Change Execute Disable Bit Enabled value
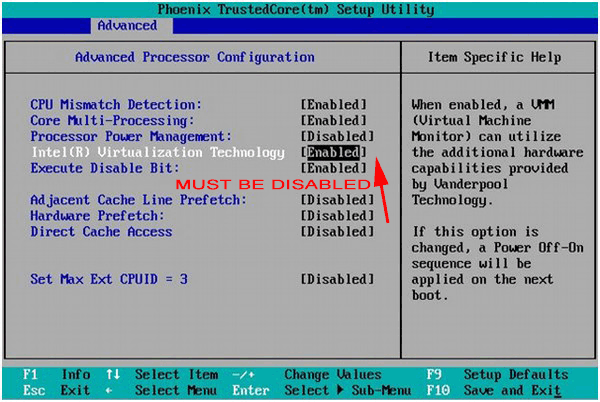 (x=334, y=168)
